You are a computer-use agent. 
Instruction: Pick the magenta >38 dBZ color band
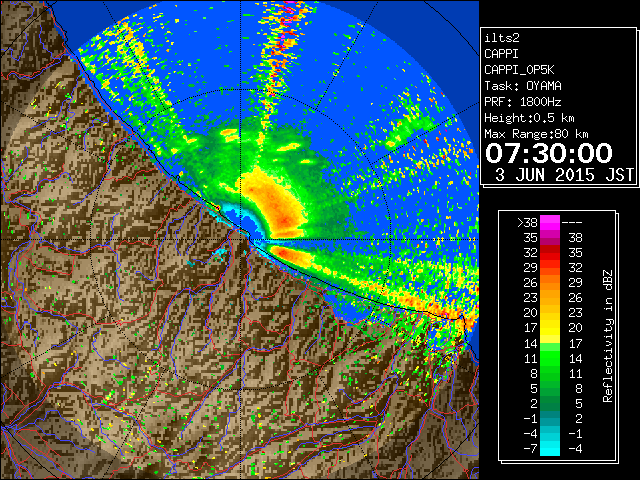click(550, 223)
